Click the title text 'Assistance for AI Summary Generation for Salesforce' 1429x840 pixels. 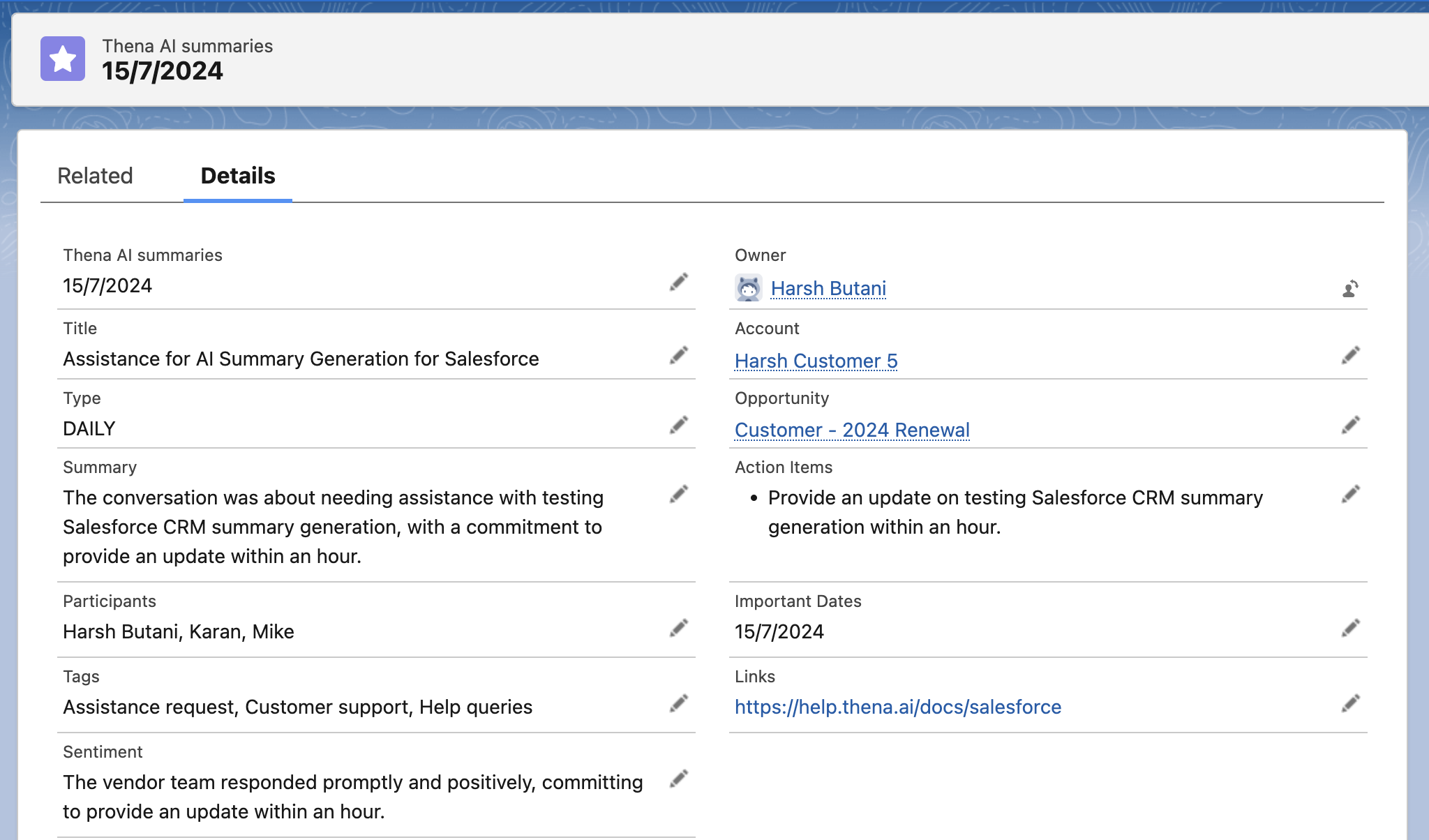[301, 359]
